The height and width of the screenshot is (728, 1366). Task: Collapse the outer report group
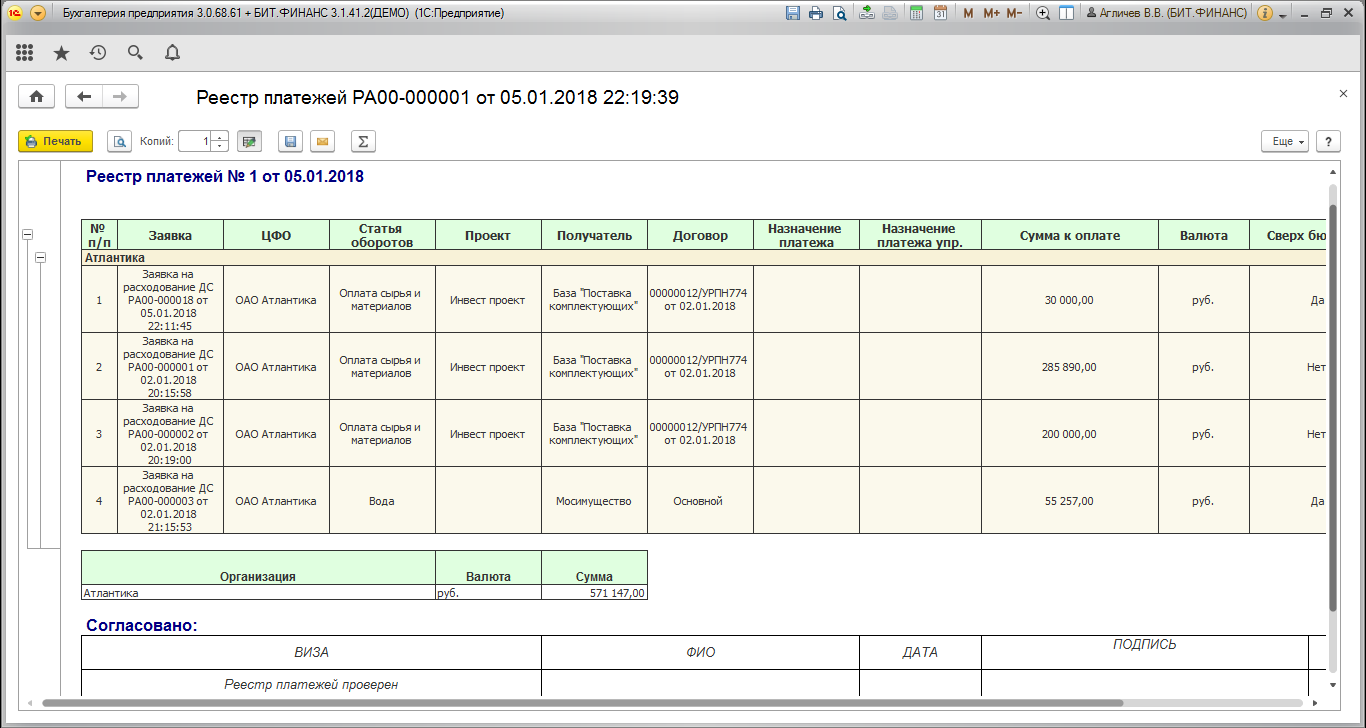point(27,234)
